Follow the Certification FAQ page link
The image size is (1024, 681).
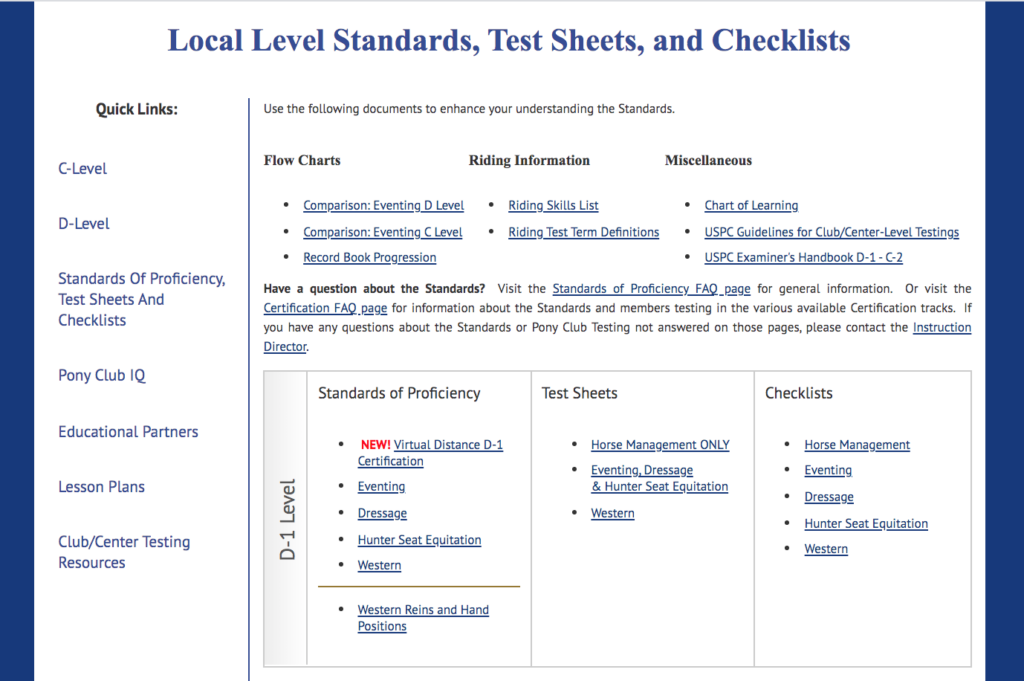click(325, 308)
